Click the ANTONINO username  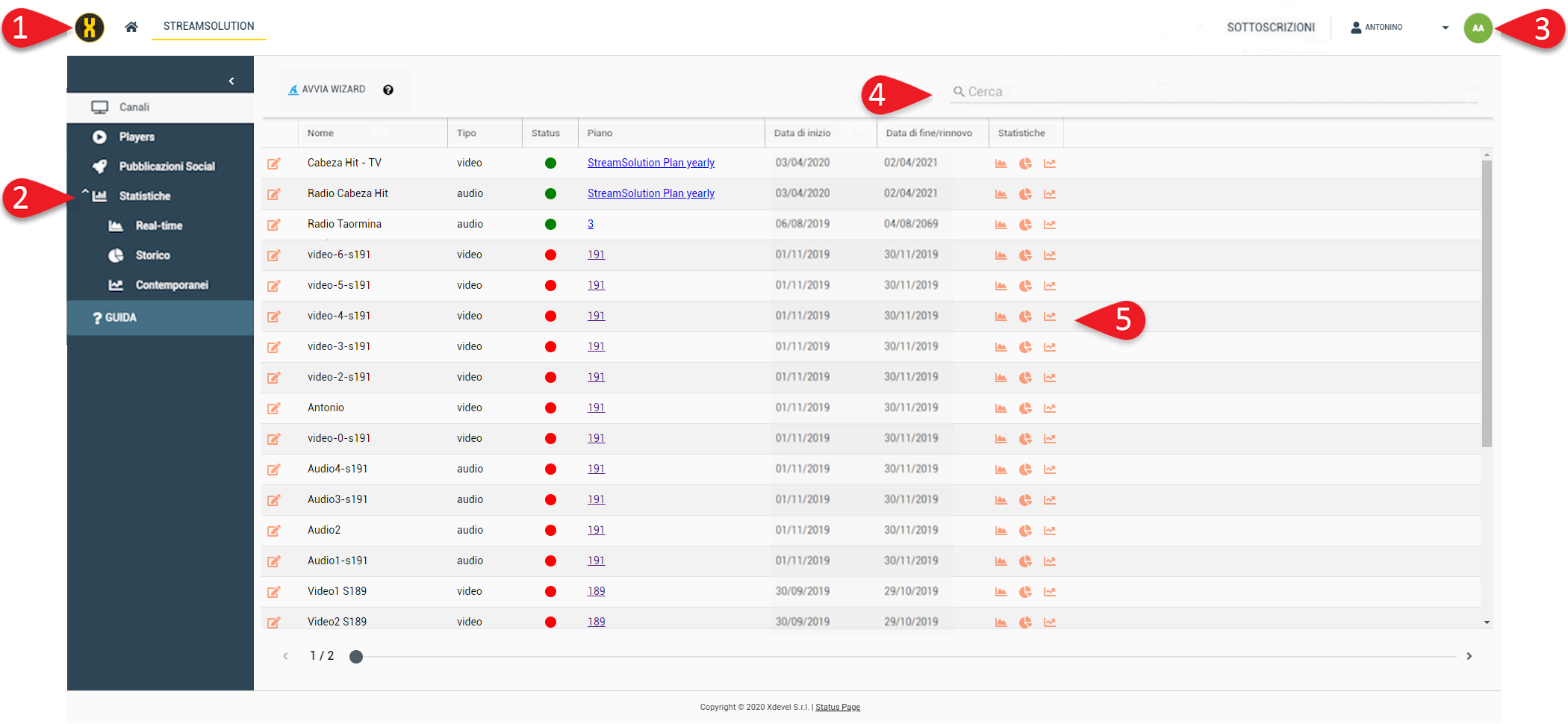(x=1384, y=28)
